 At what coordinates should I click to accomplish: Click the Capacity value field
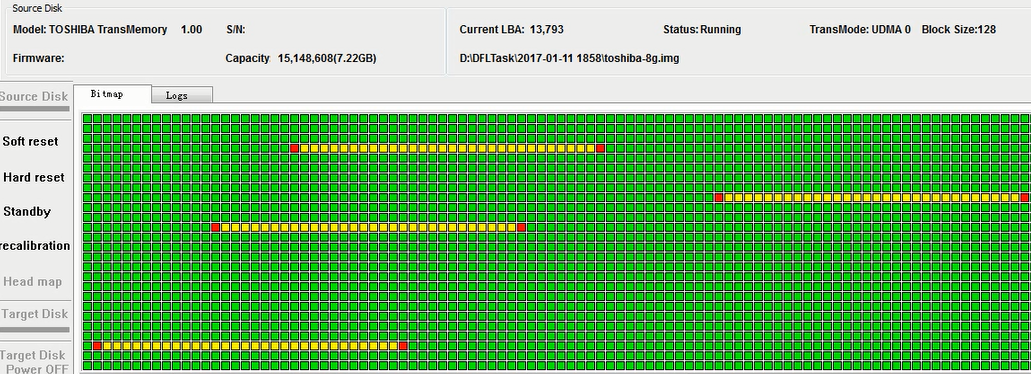tap(327, 58)
